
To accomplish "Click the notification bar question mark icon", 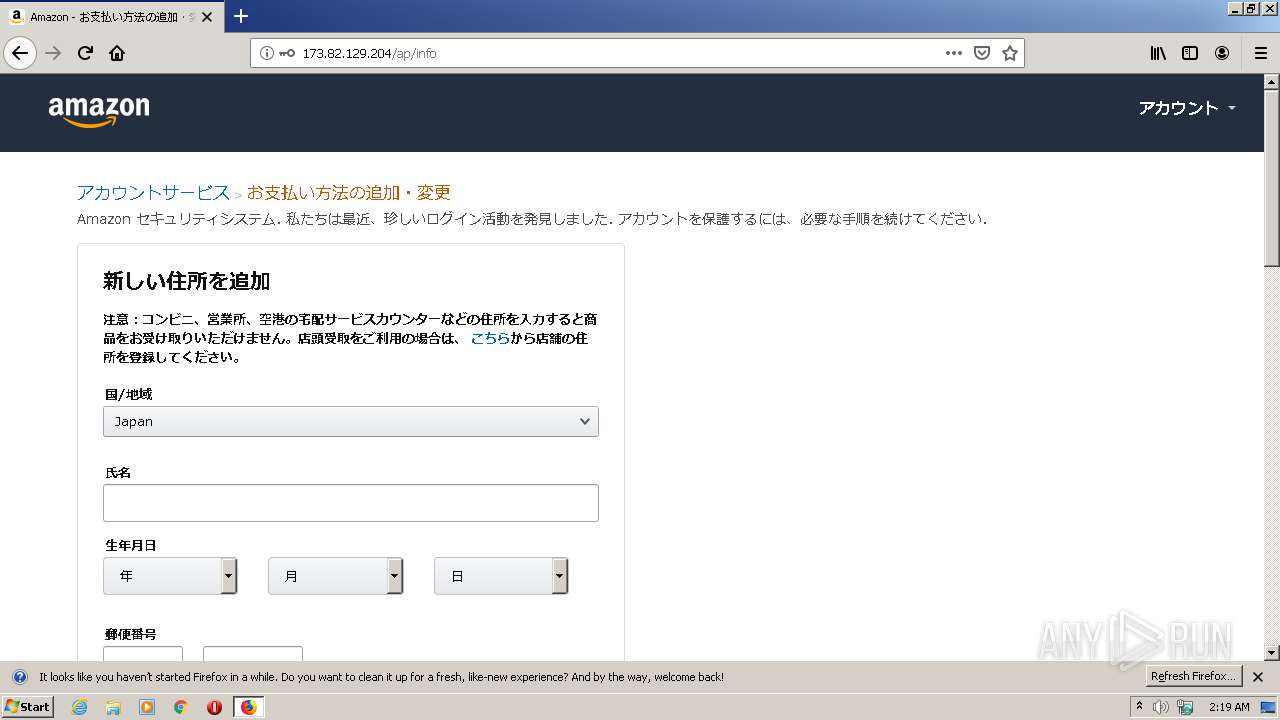I will click(19, 677).
